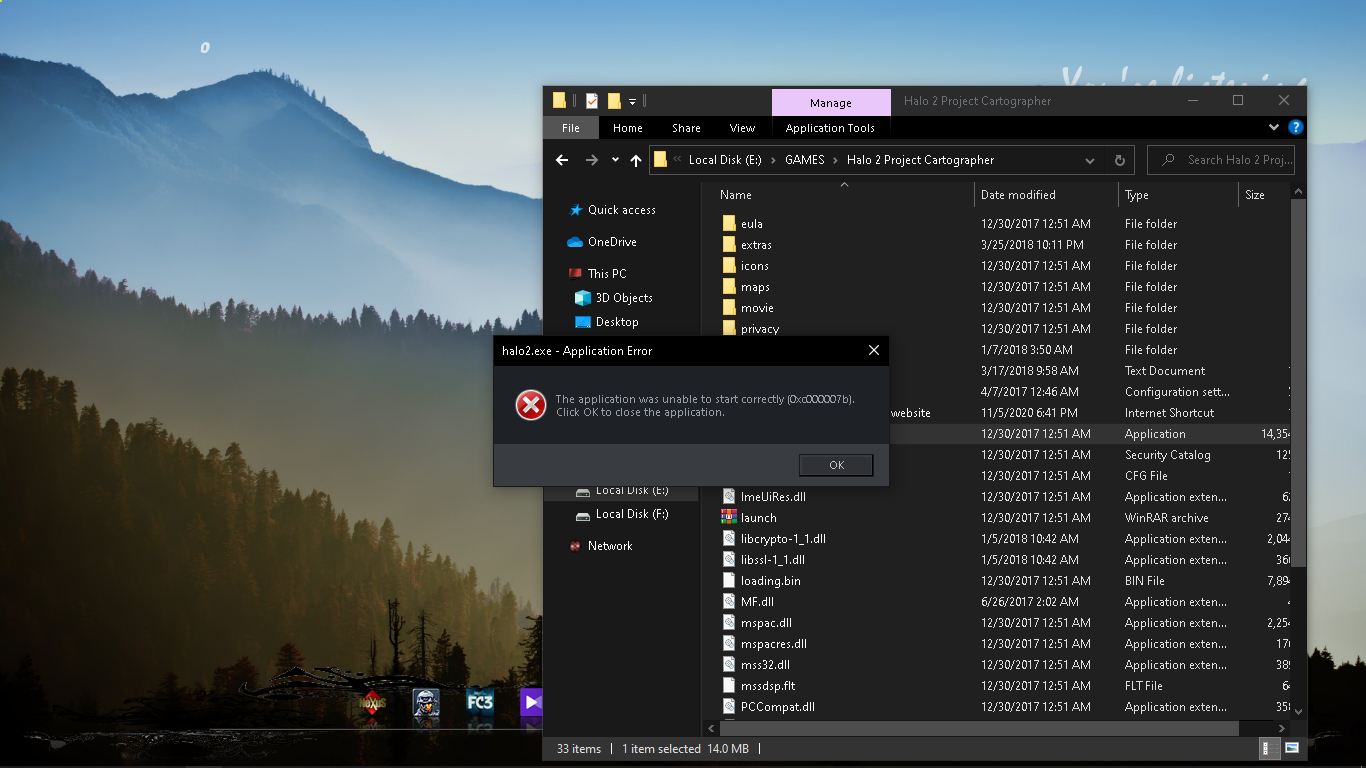Expand the ribbon with the chevron
This screenshot has height=768, width=1366.
[1274, 128]
